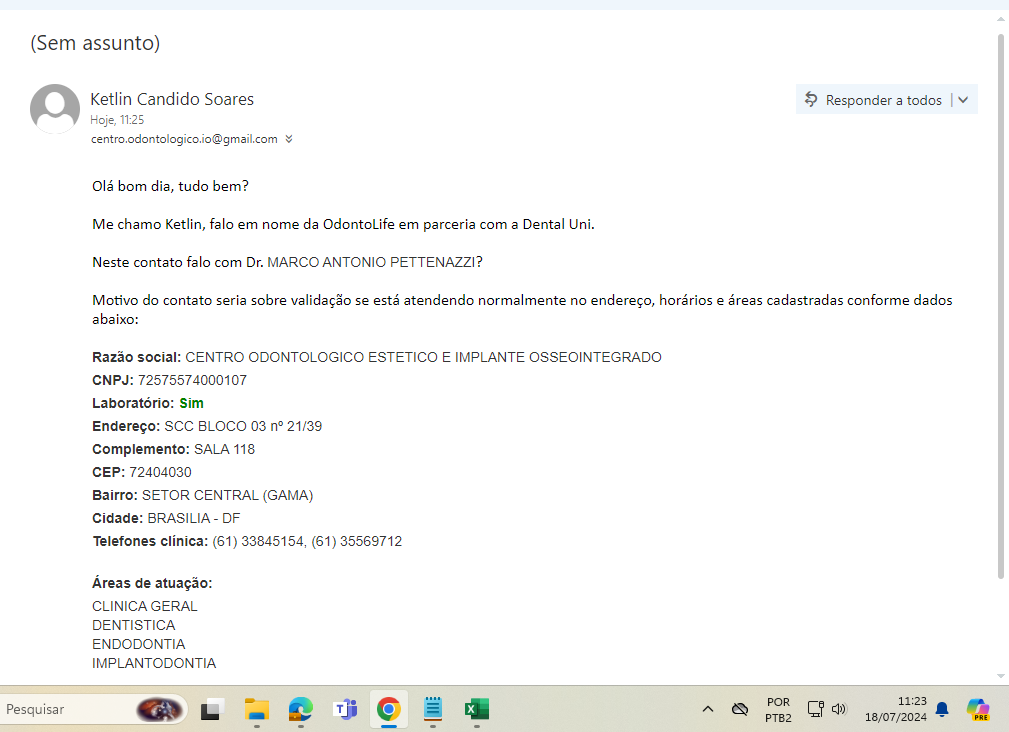Click the address SCC BLOCO 03 nº 21/39
The height and width of the screenshot is (732, 1009).
(243, 426)
